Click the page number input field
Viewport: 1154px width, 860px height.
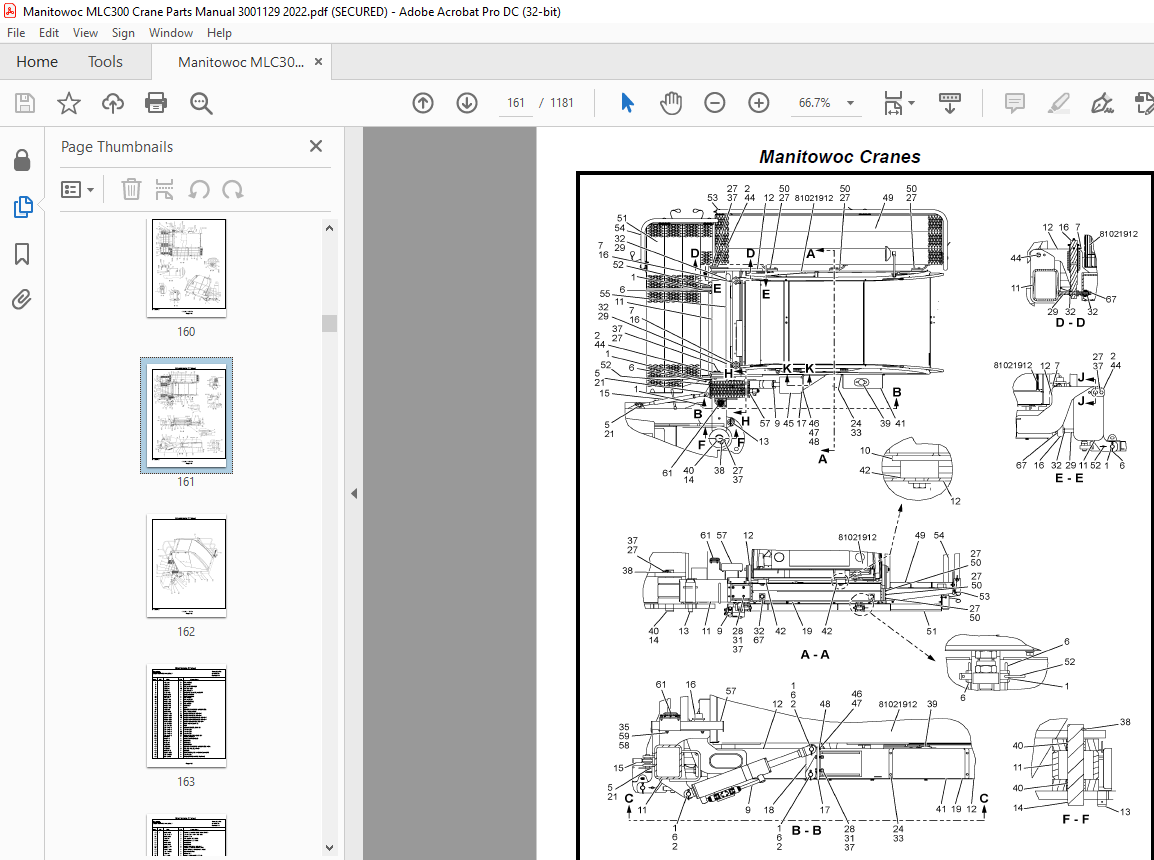515,103
